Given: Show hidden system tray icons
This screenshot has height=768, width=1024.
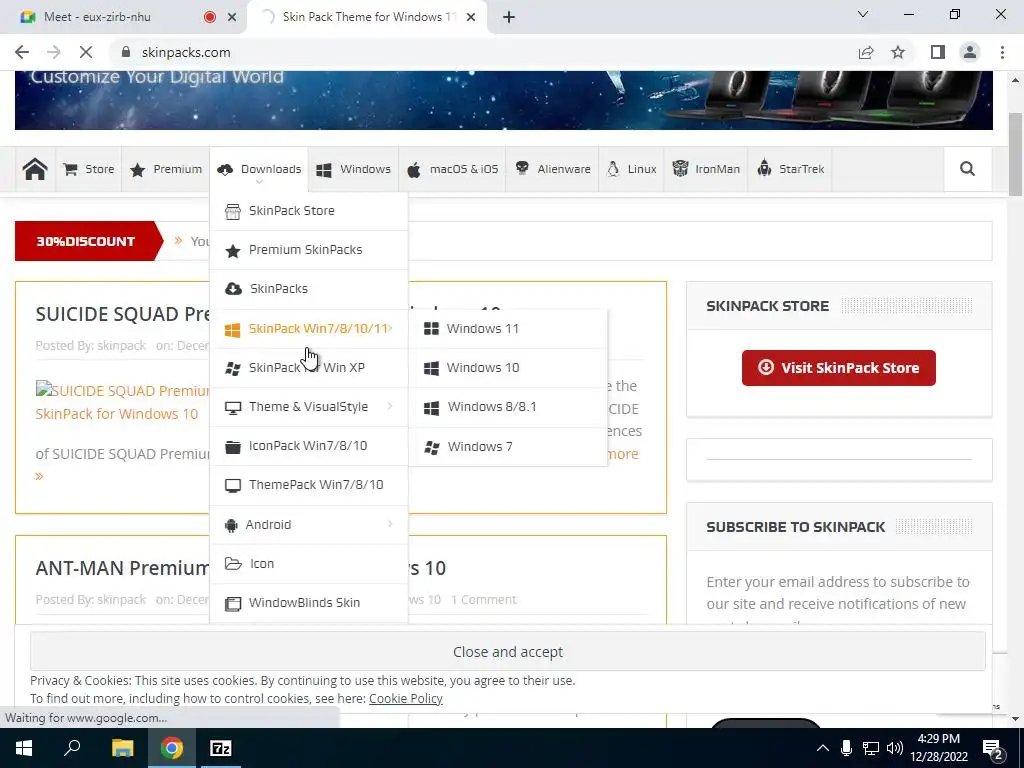Looking at the screenshot, I should [x=823, y=748].
